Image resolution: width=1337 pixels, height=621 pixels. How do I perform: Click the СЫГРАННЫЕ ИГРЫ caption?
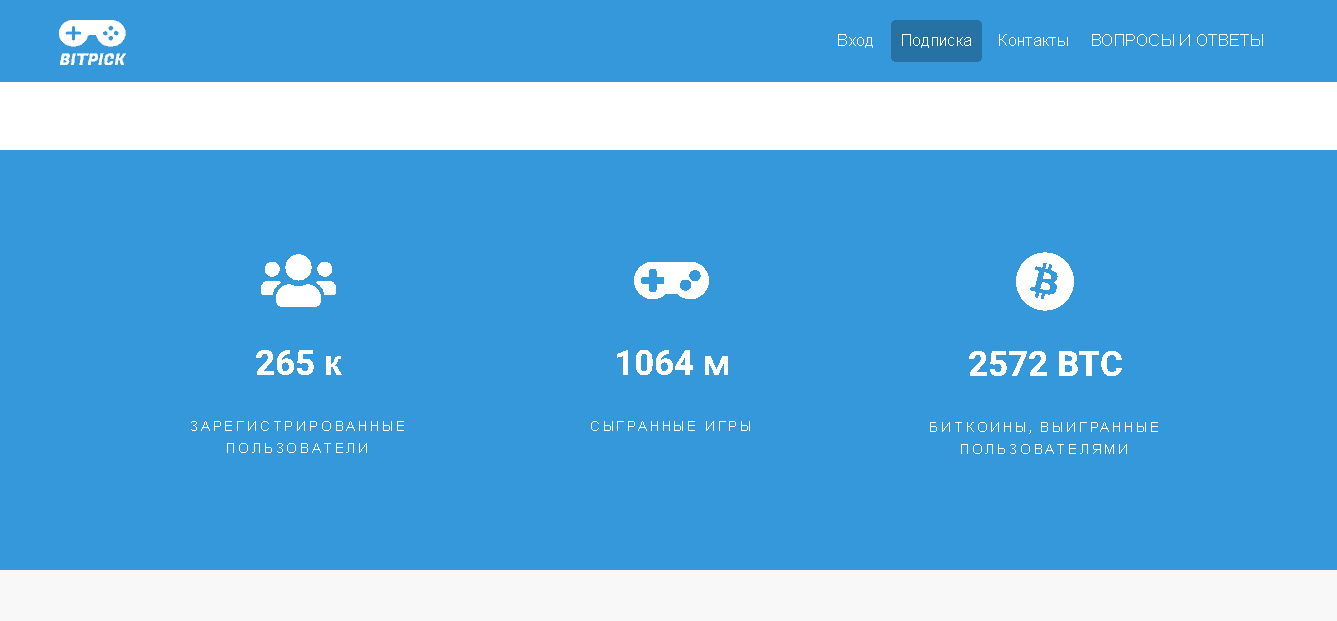pyautogui.click(x=671, y=426)
